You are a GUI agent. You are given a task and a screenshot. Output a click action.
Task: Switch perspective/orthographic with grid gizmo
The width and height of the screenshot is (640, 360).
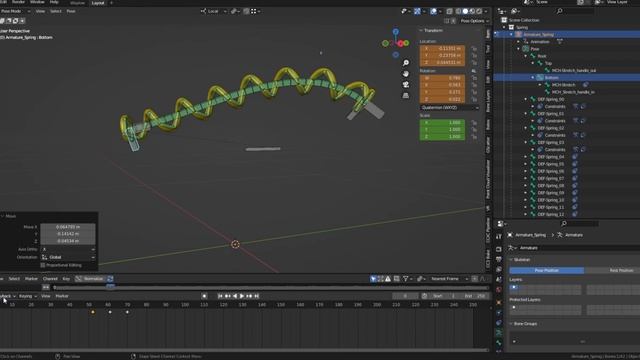[406, 96]
